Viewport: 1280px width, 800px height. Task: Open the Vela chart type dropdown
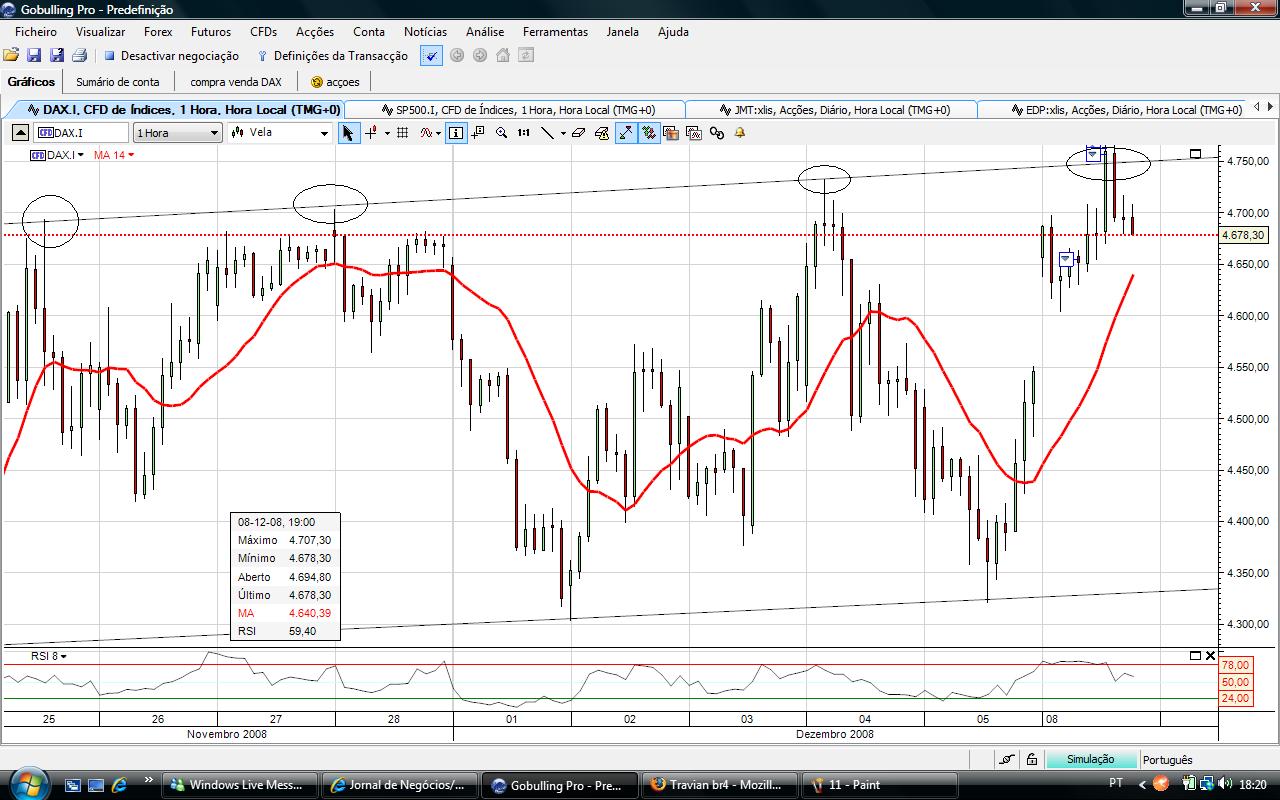(280, 132)
